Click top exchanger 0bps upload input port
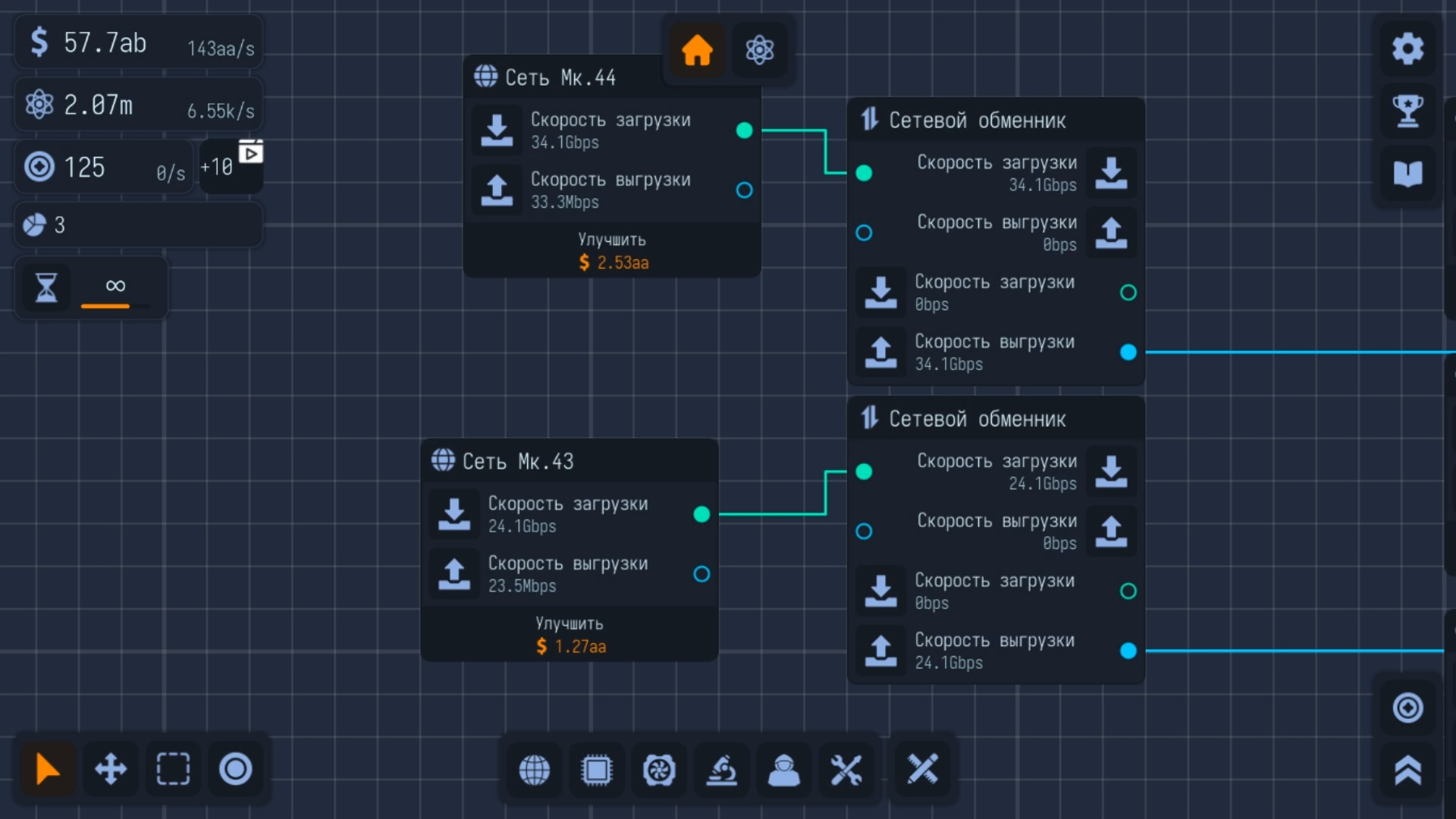Viewport: 1456px width, 819px height. (864, 233)
